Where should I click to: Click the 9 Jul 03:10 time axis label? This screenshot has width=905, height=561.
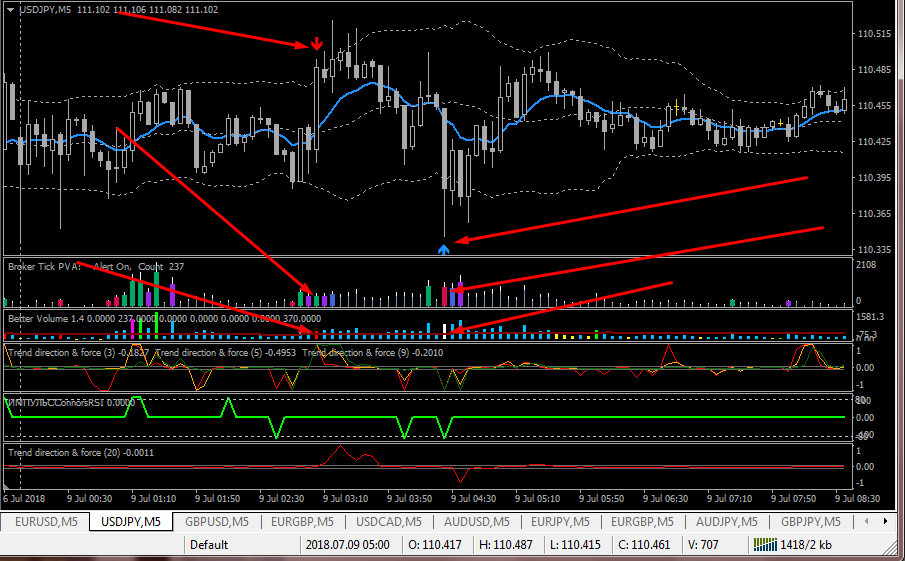click(x=345, y=499)
